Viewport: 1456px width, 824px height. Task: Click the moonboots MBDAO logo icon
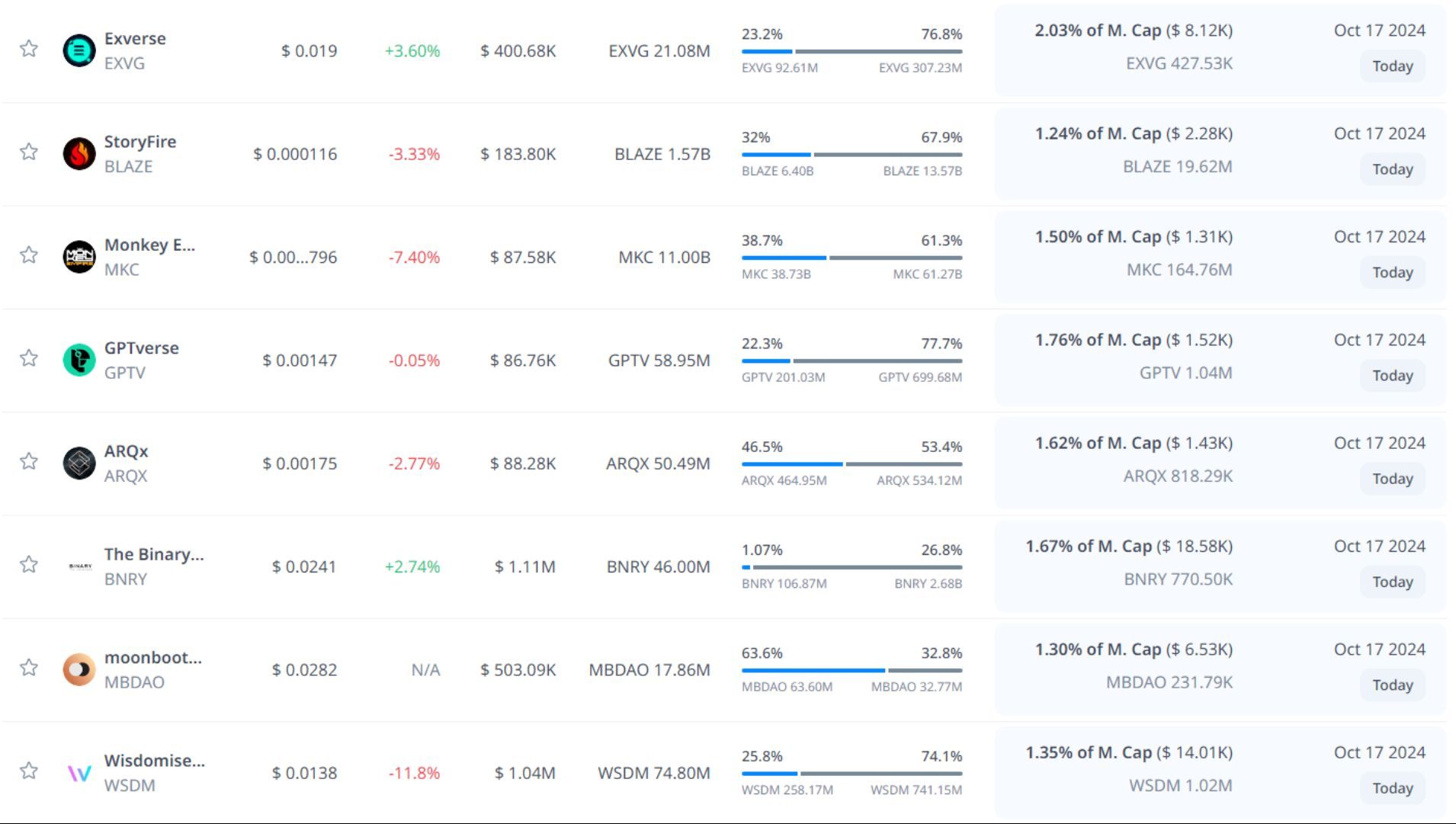coord(79,670)
